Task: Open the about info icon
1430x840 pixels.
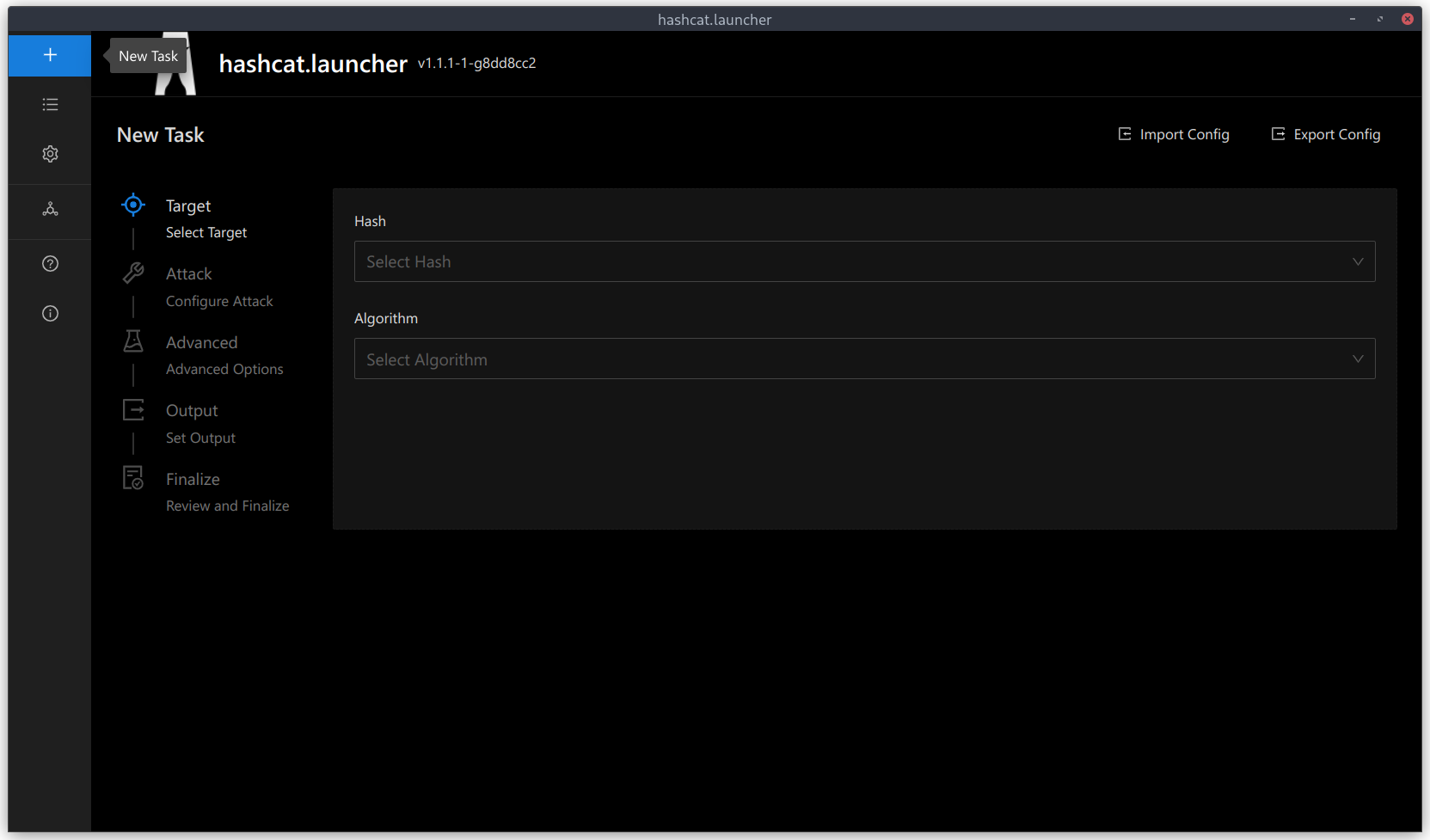Action: [x=50, y=314]
